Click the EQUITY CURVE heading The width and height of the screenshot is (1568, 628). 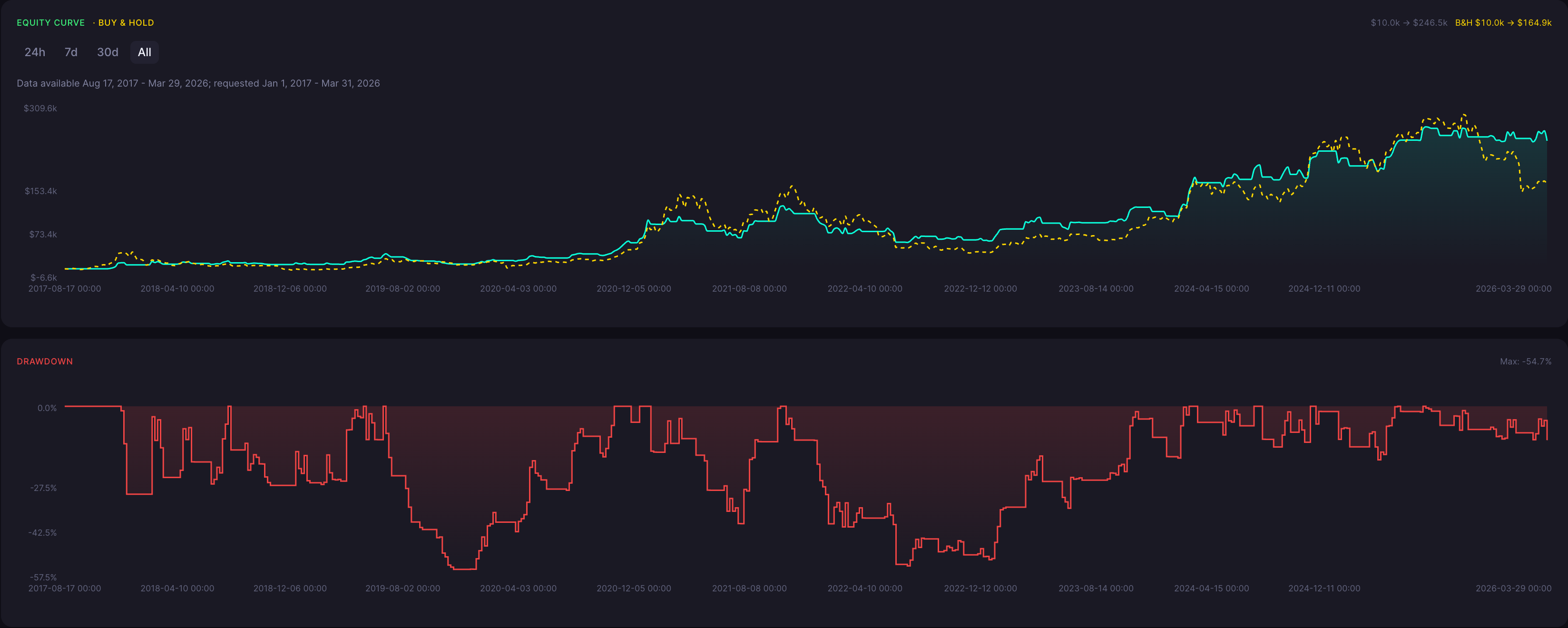point(50,22)
